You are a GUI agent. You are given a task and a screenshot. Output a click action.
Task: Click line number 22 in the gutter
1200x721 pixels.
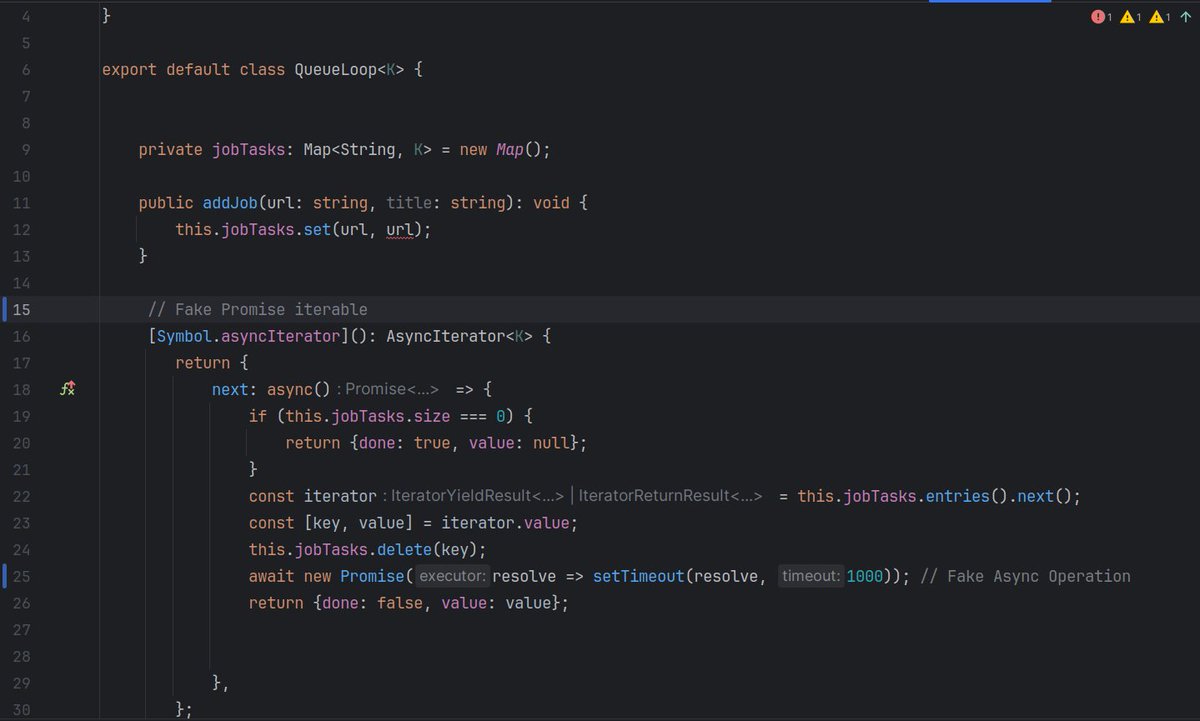(x=22, y=496)
